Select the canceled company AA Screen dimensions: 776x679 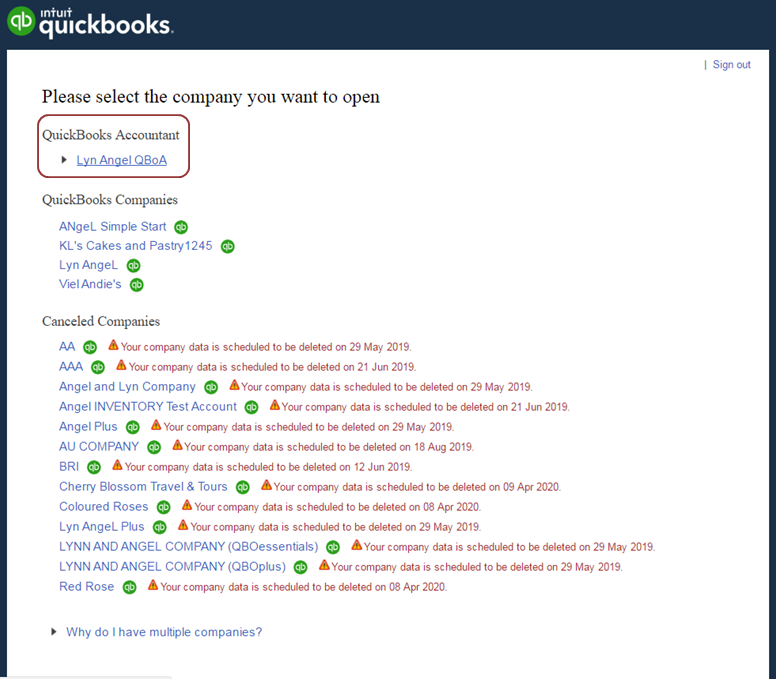point(67,346)
